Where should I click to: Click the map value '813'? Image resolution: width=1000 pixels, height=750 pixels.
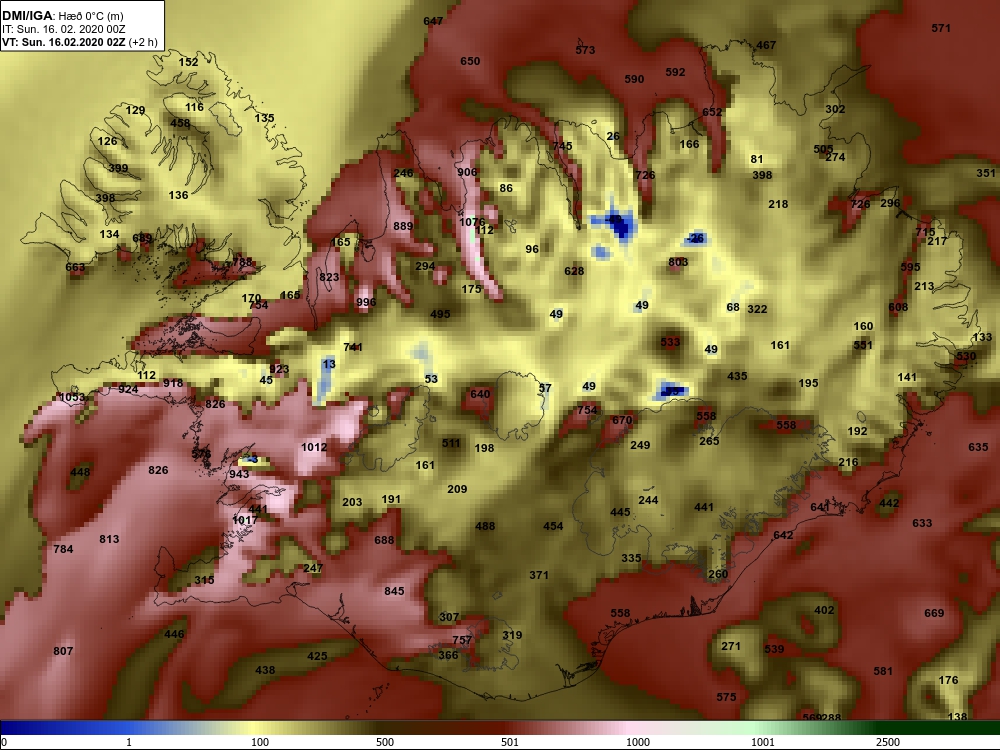coord(109,539)
